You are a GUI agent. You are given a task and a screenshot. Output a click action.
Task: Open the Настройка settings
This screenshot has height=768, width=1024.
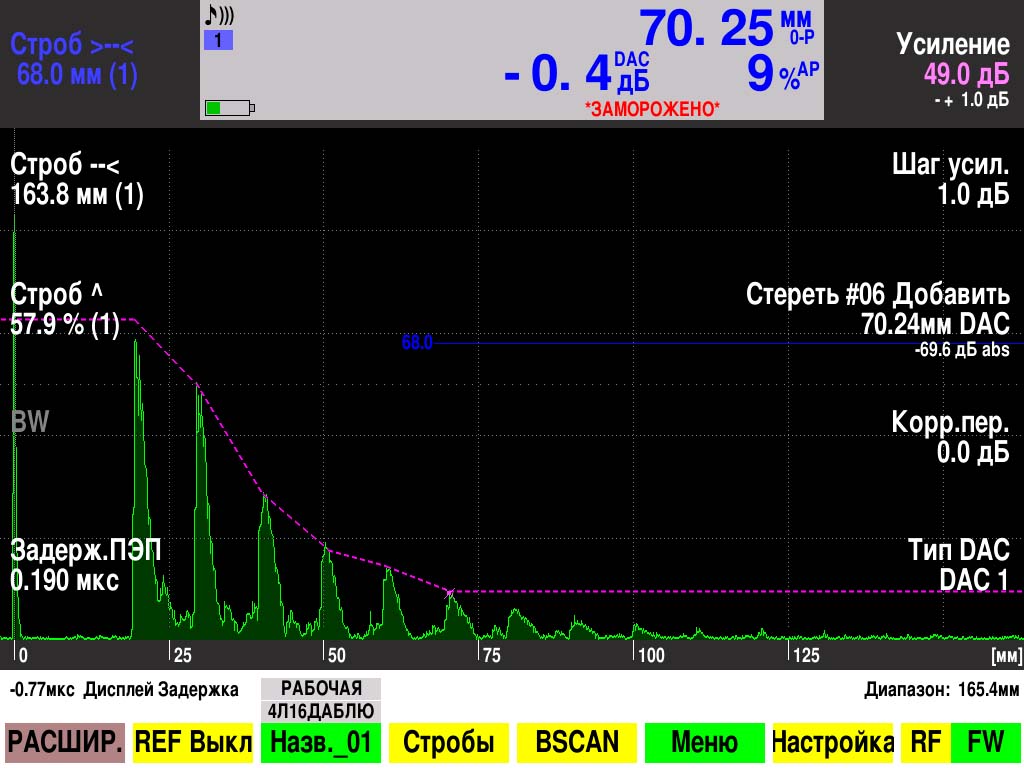832,742
